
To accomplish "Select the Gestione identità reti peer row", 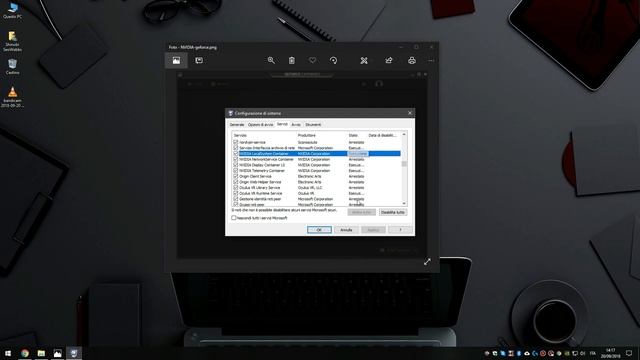I will coord(316,199).
